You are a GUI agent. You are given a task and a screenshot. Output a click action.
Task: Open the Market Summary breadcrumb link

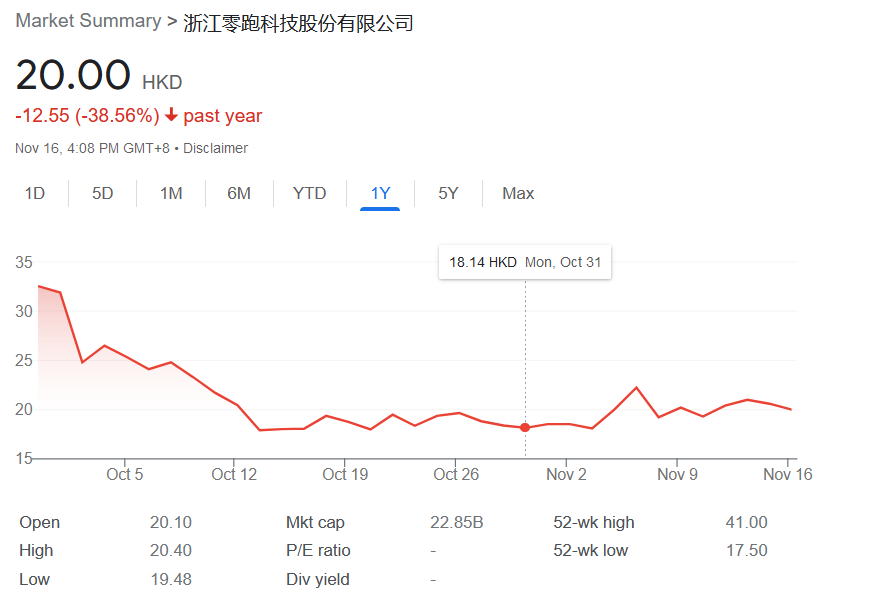tap(88, 21)
